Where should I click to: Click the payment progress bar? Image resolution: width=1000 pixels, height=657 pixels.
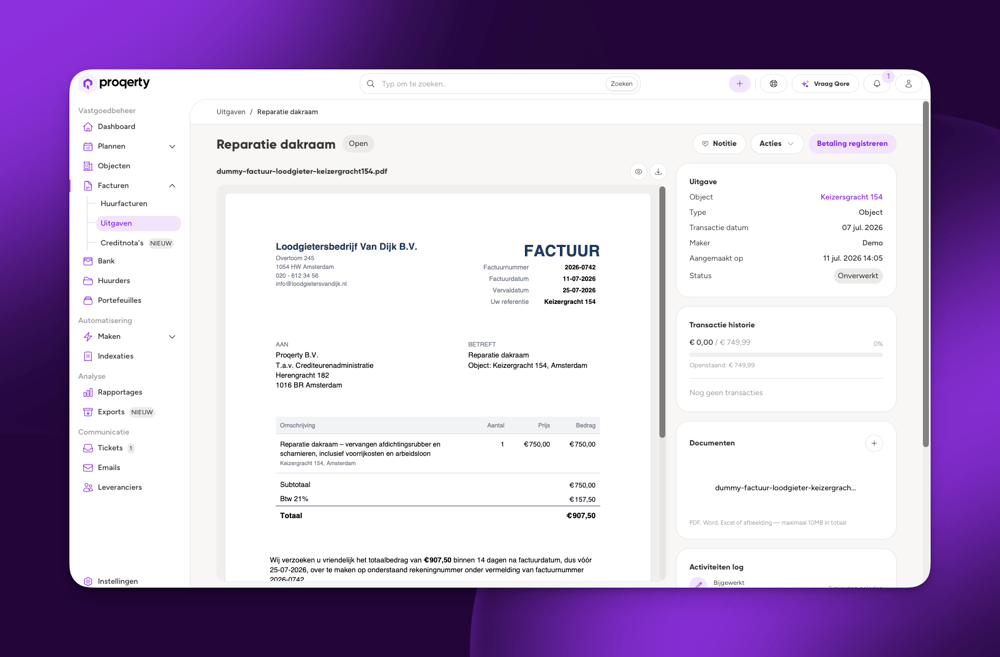[x=786, y=355]
